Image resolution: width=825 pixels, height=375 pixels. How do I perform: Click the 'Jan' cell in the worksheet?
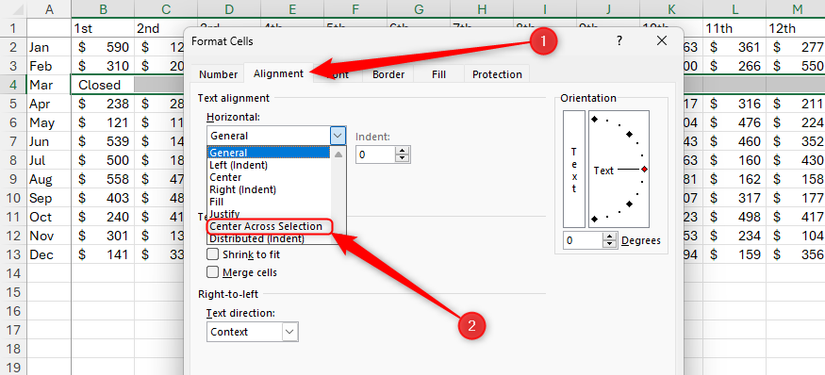pos(49,47)
